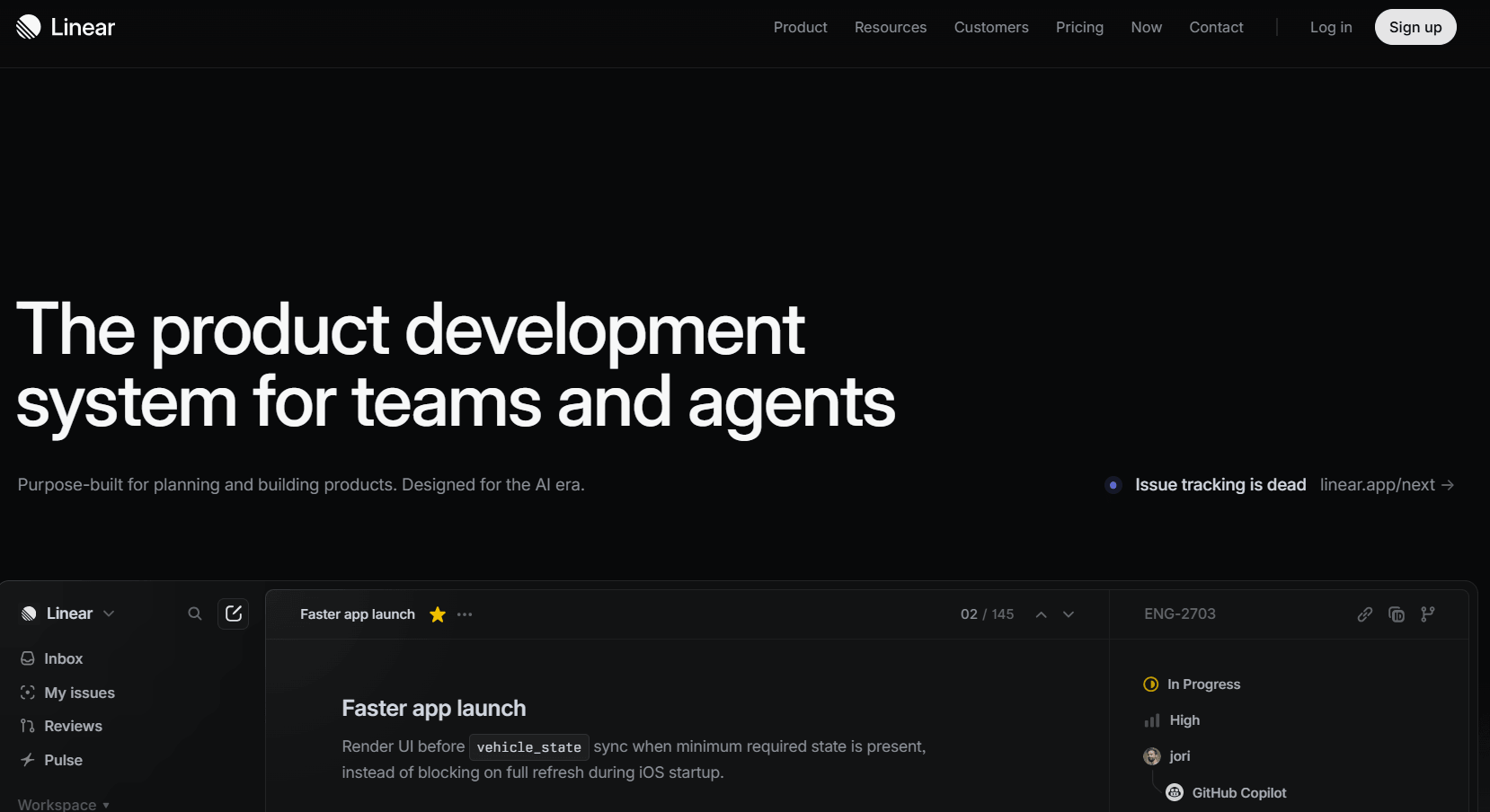This screenshot has height=812, width=1490.
Task: Click the vehicle_state code snippet
Action: coord(529,747)
